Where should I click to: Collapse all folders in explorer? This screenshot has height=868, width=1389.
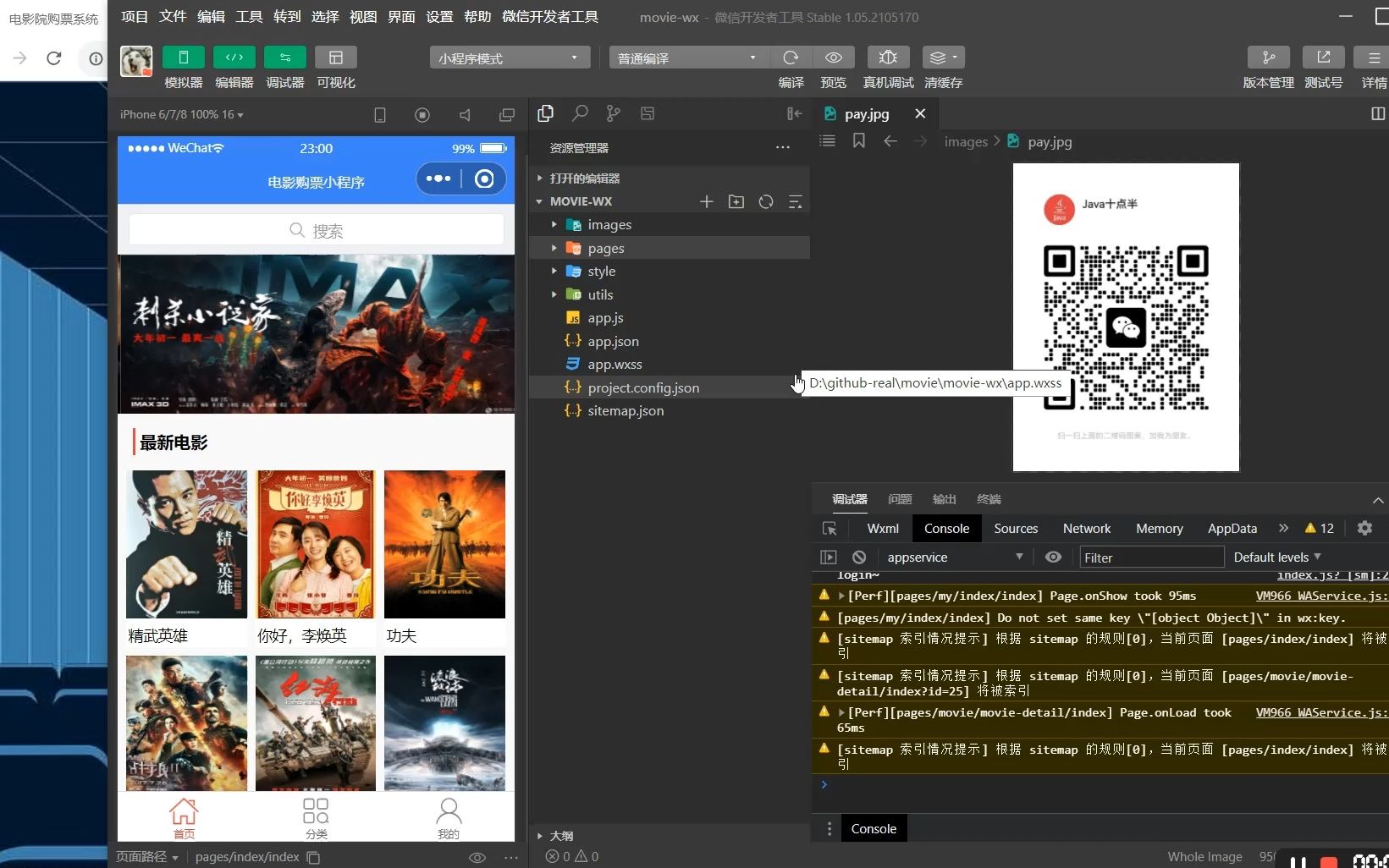point(796,201)
